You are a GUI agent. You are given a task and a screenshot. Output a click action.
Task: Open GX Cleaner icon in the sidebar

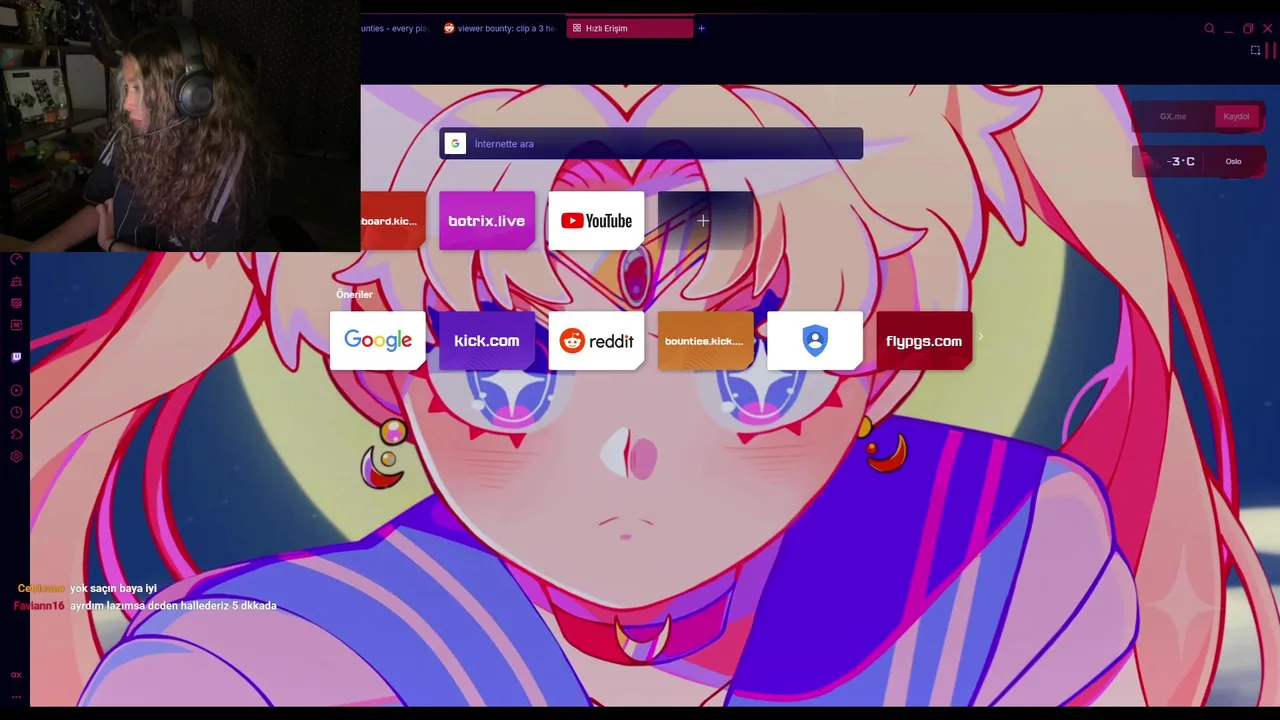(x=16, y=282)
